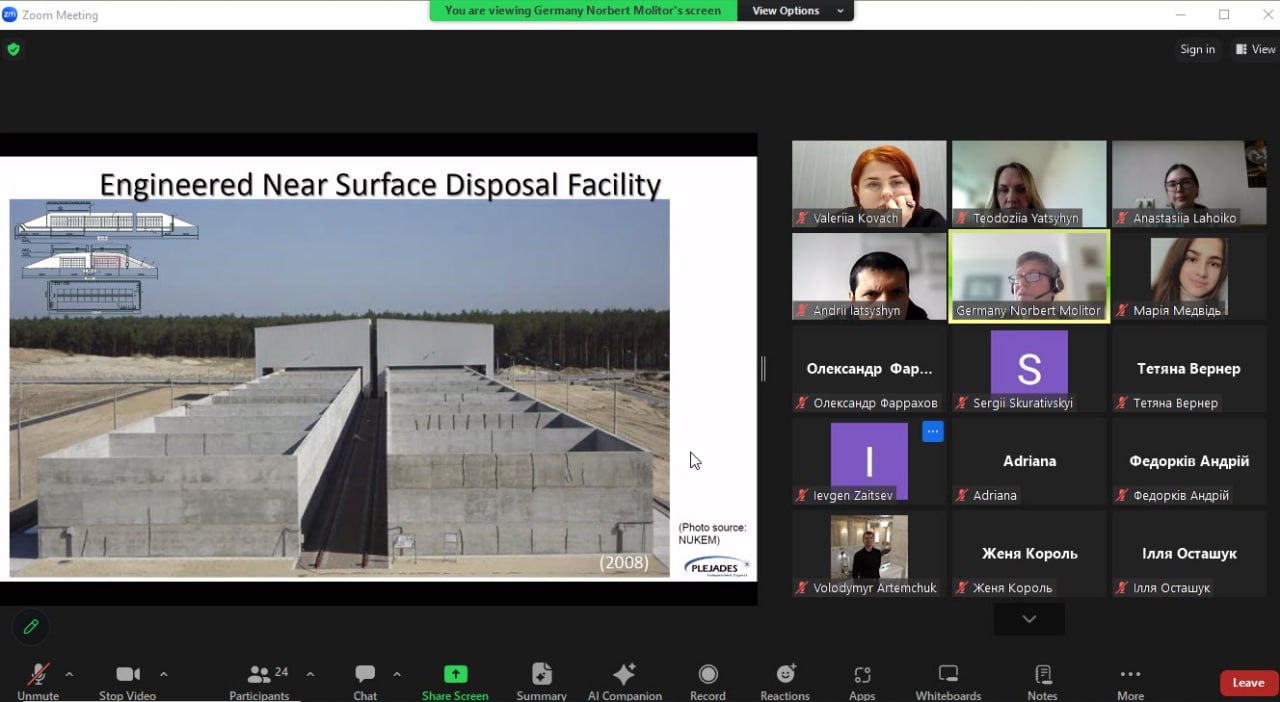Click the red Leave button
1280x702 pixels.
coord(1248,683)
